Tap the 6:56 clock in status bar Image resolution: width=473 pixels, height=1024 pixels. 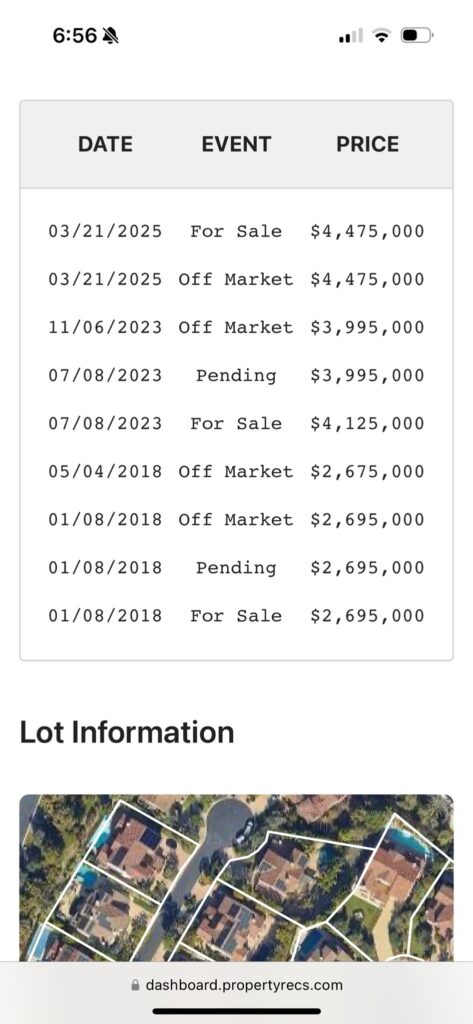point(74,35)
